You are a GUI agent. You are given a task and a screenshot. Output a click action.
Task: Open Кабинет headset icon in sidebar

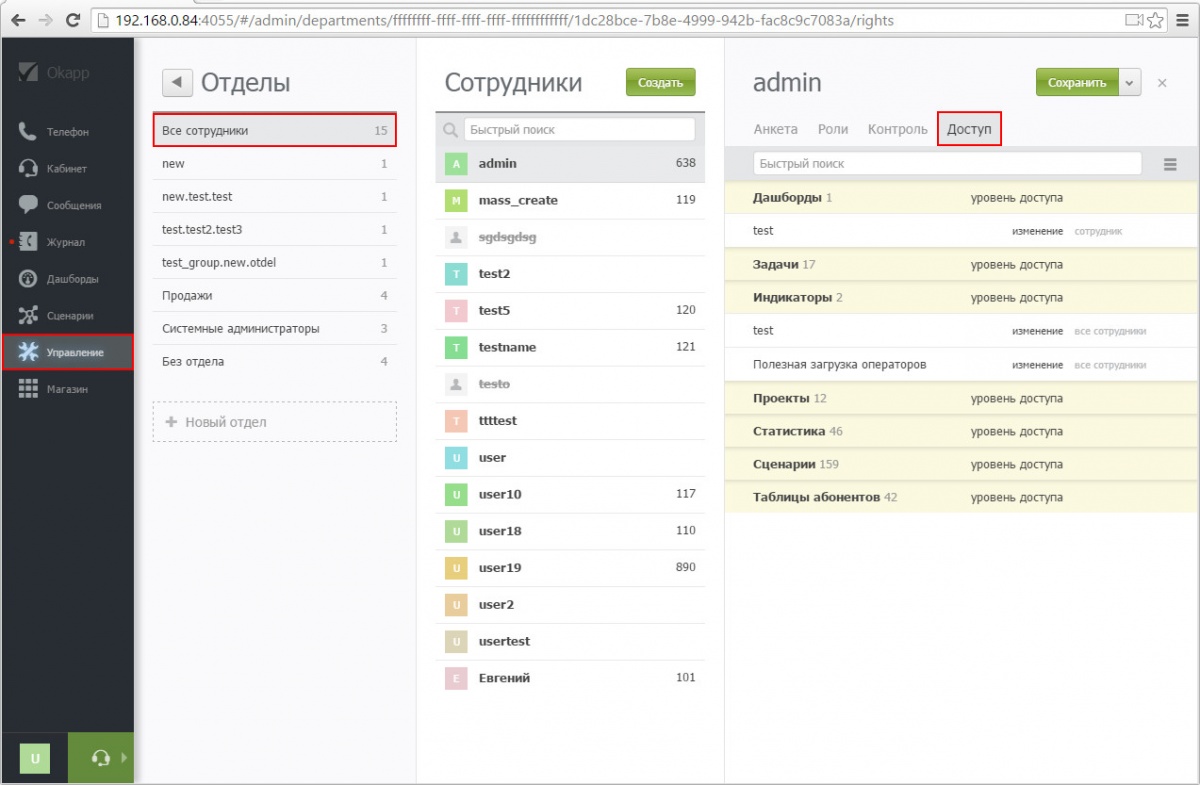(x=28, y=168)
